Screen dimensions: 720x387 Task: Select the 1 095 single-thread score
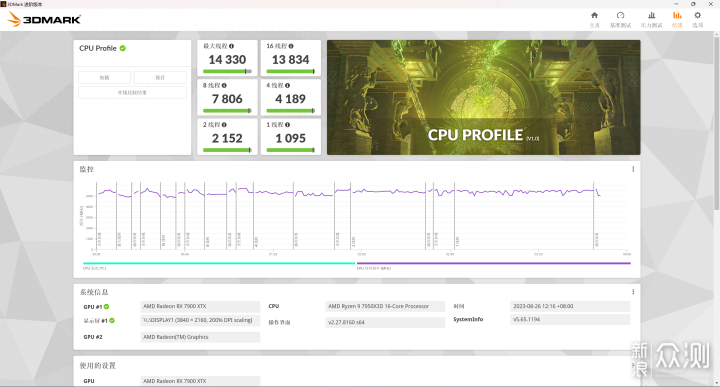pos(291,138)
